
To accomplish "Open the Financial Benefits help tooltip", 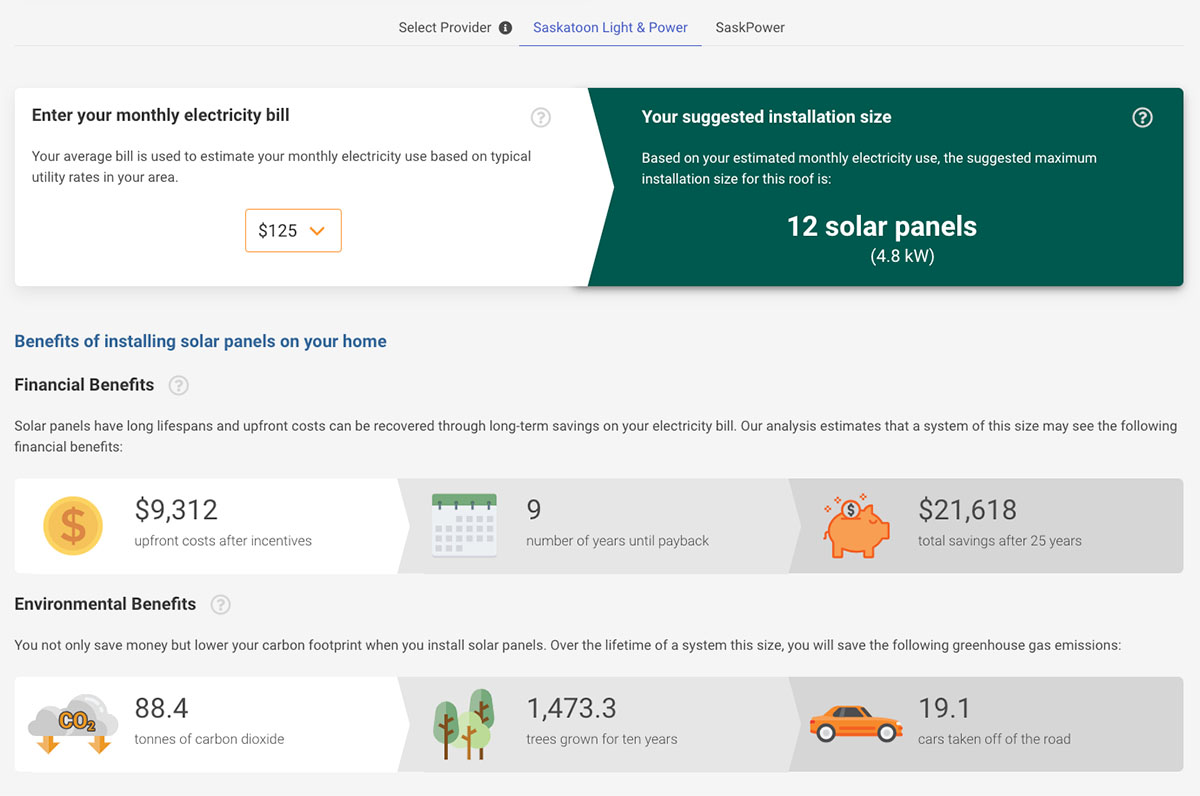I will coord(179,385).
